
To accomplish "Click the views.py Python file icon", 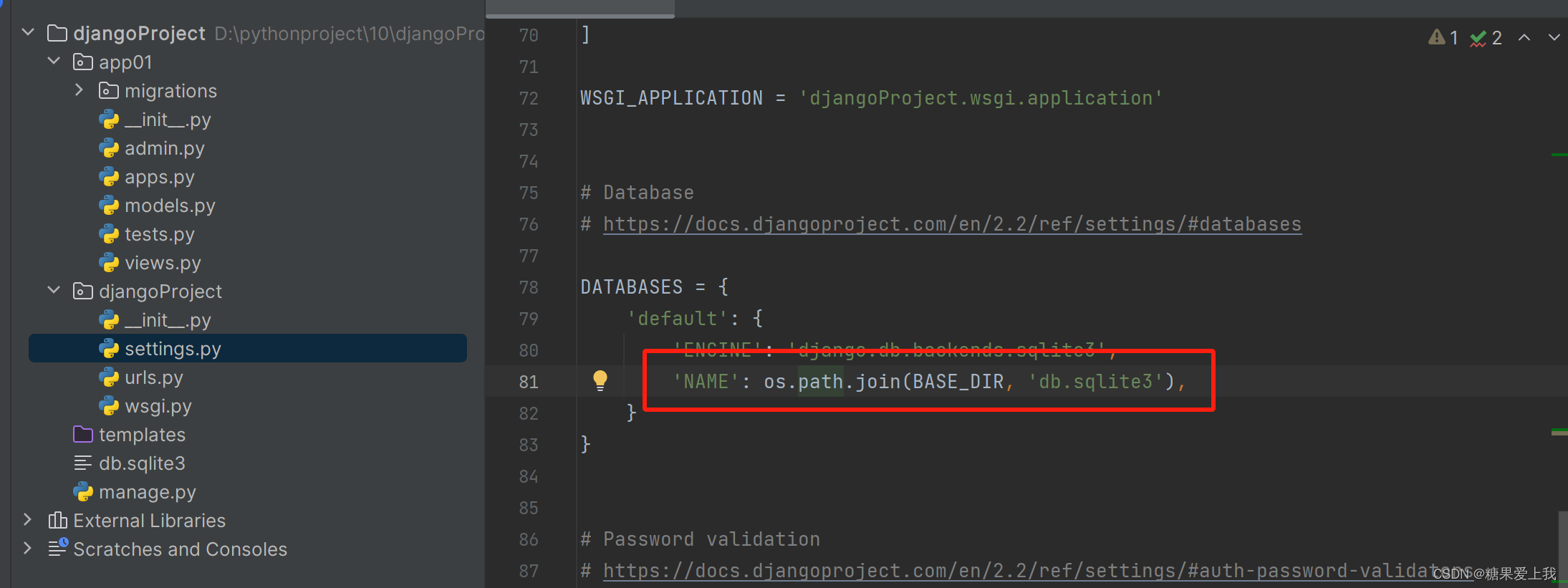I will click(x=109, y=263).
